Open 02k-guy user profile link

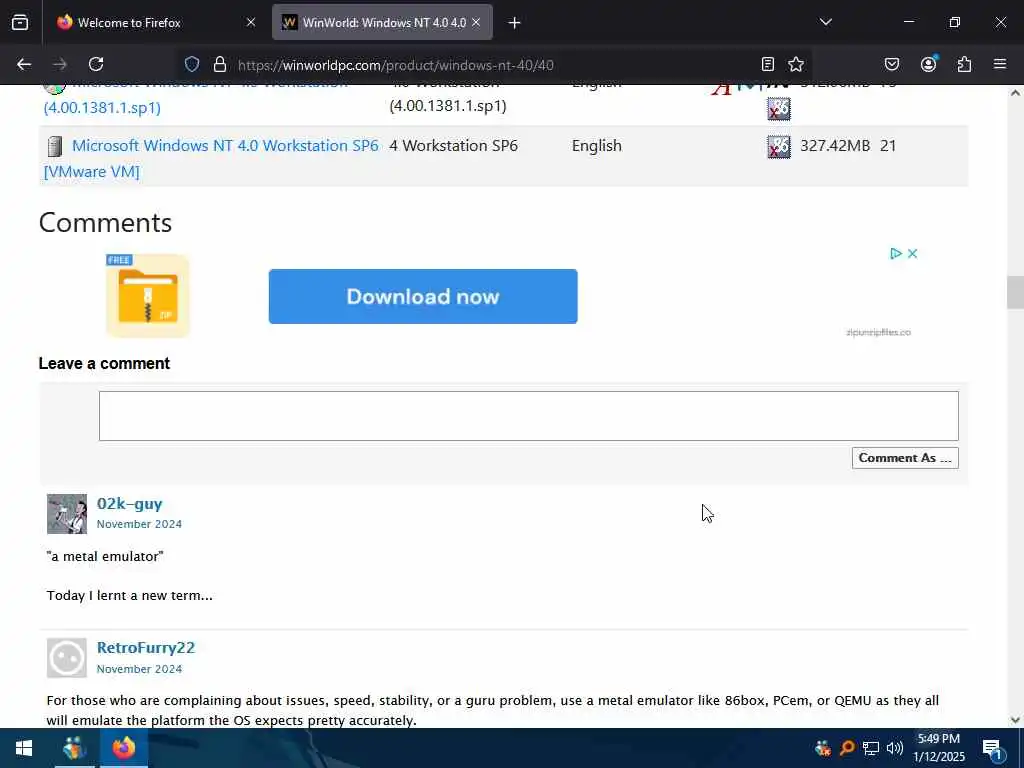[x=129, y=504]
